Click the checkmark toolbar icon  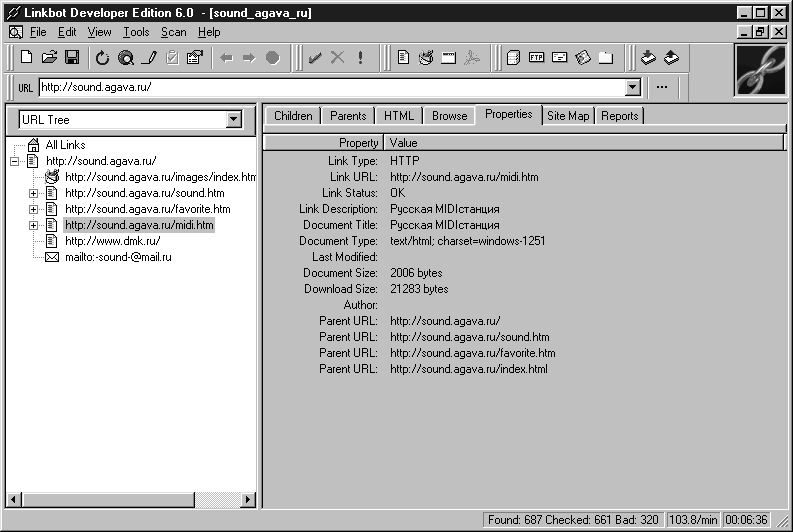click(315, 58)
